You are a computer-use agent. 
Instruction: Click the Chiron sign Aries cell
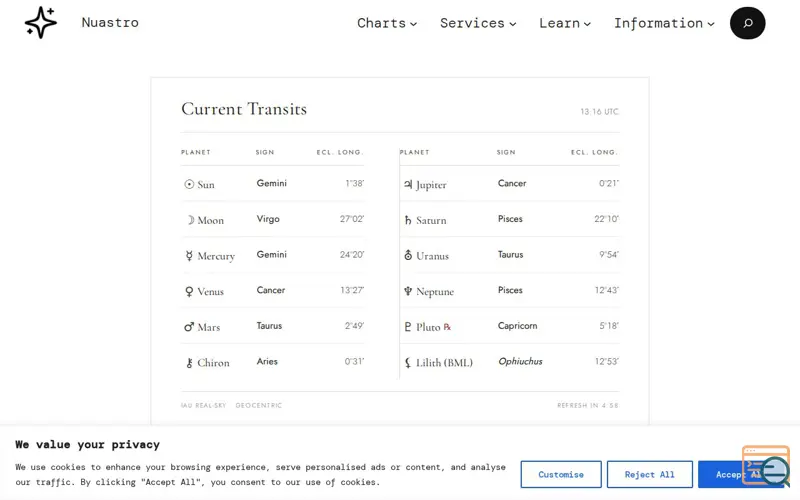click(267, 361)
